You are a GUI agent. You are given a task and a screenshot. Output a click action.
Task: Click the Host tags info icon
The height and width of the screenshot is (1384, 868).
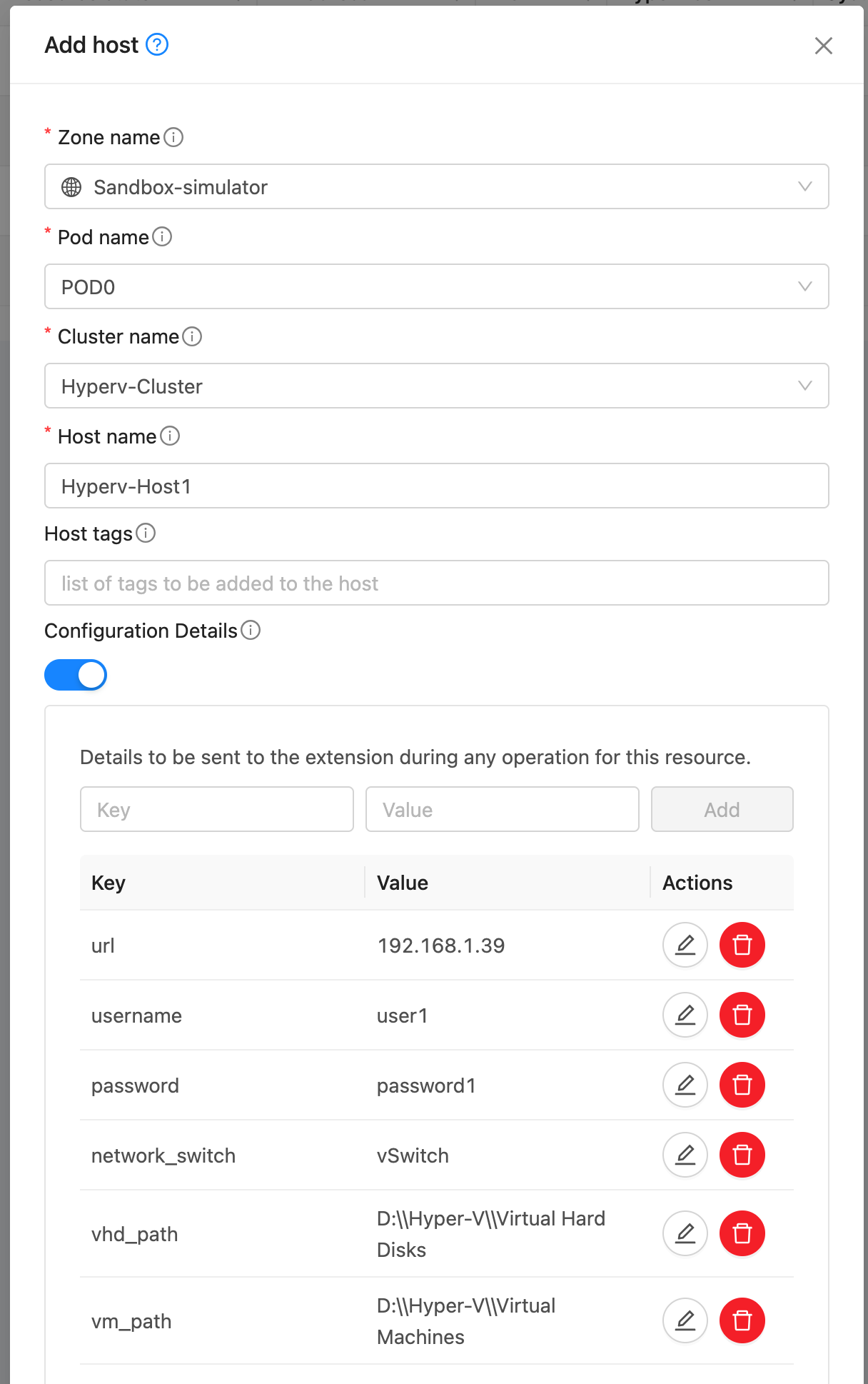pyautogui.click(x=146, y=533)
